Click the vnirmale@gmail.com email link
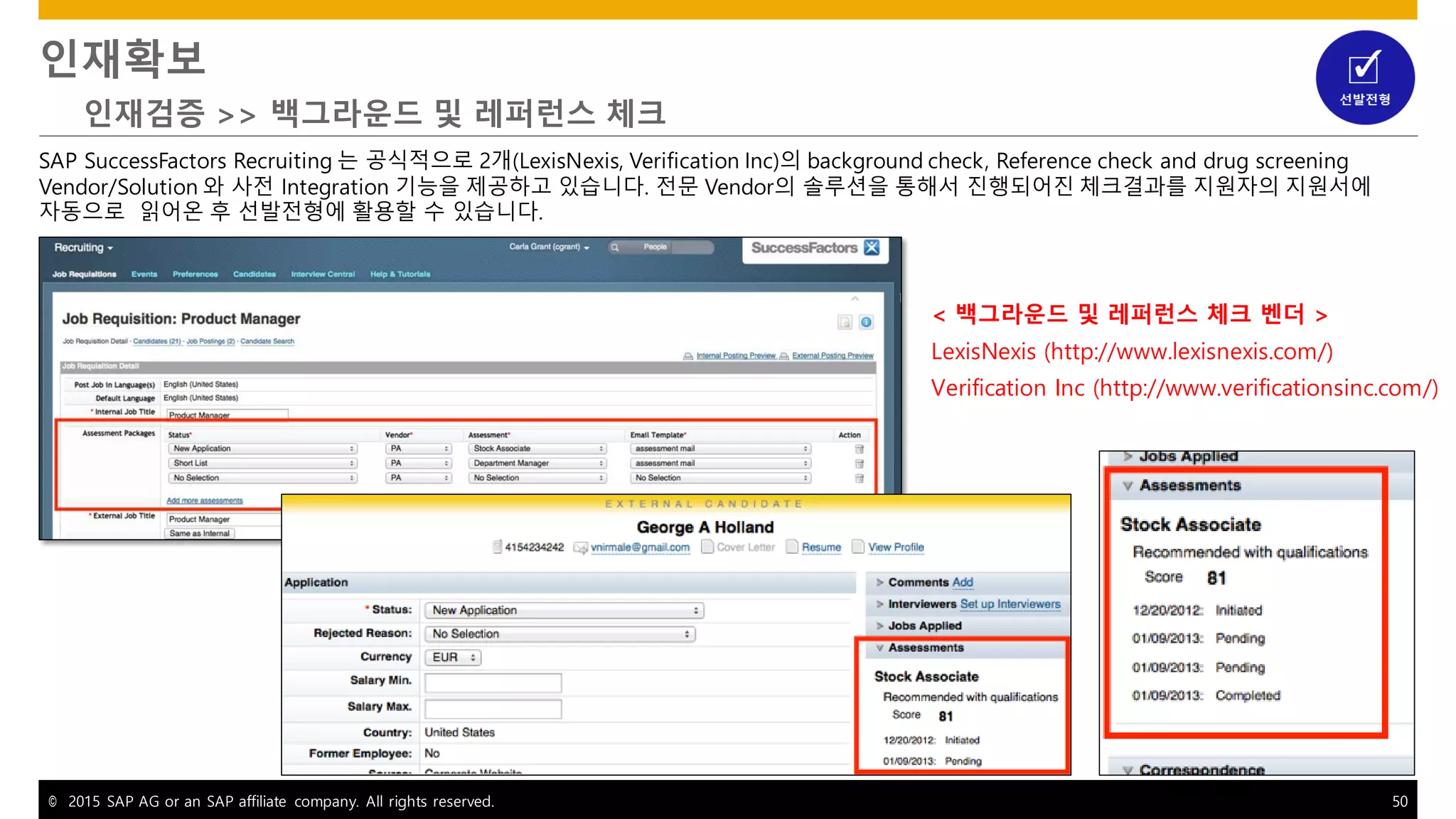This screenshot has width=1456, height=819. [641, 547]
